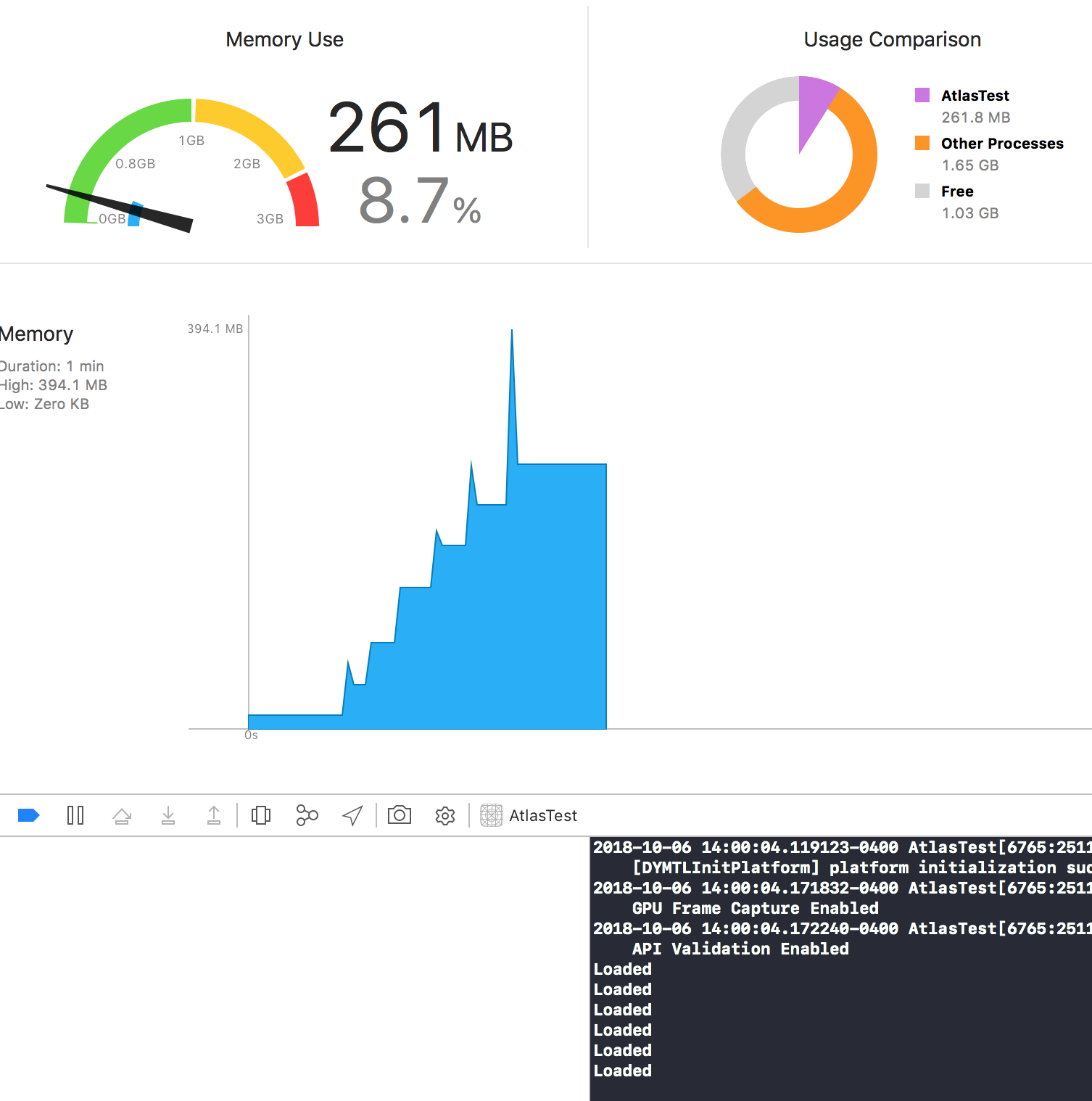Open the environment overrides gear icon

[x=445, y=816]
